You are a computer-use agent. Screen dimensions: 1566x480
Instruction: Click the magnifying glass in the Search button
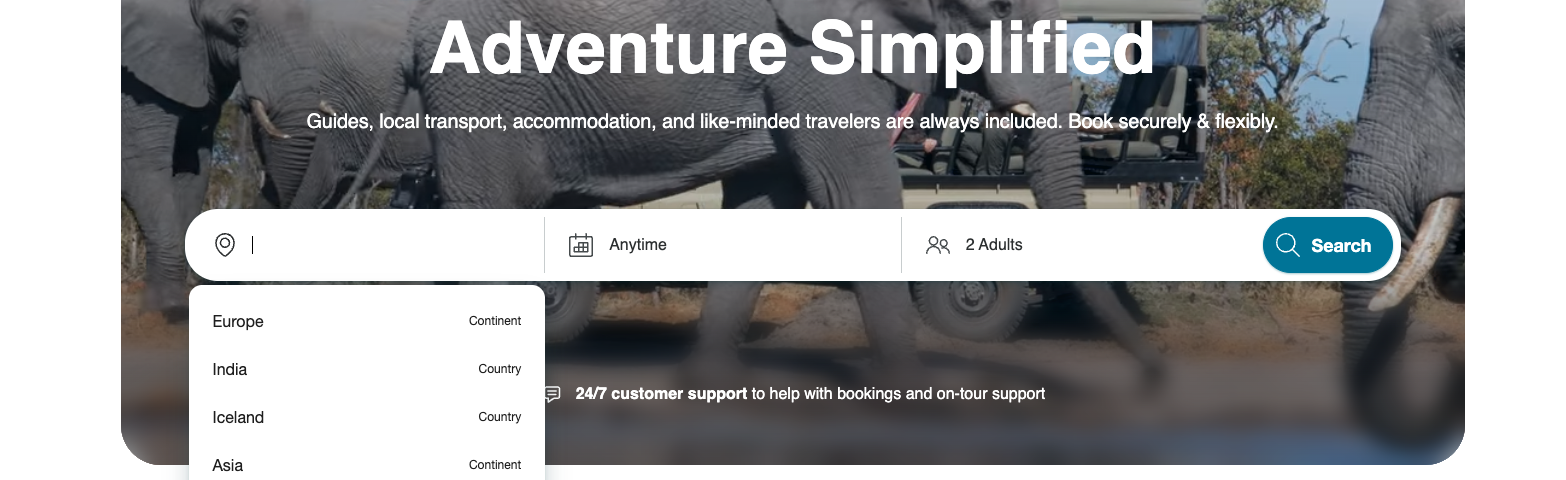(1287, 245)
